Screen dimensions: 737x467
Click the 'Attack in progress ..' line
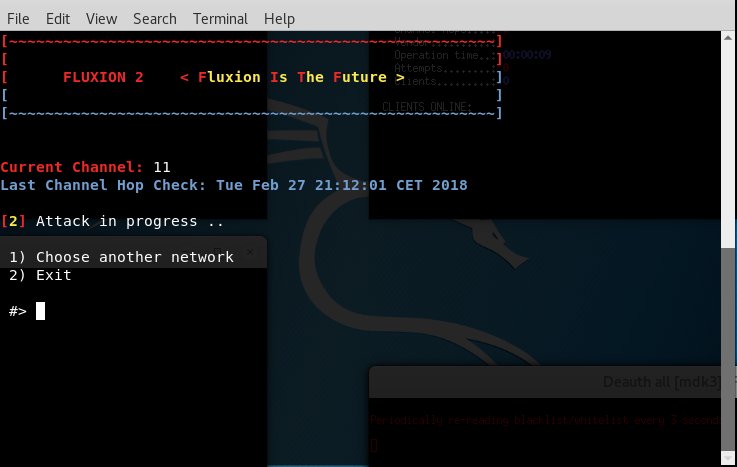point(112,221)
